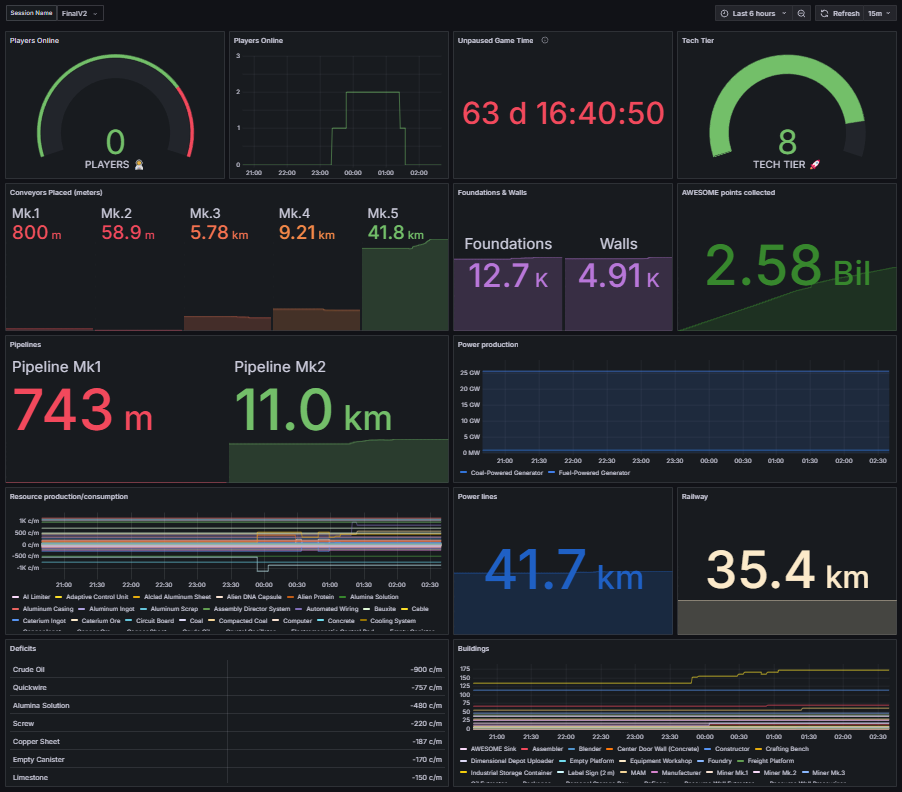Click the Crude Oil deficit row
This screenshot has width=902, height=792.
[x=227, y=669]
